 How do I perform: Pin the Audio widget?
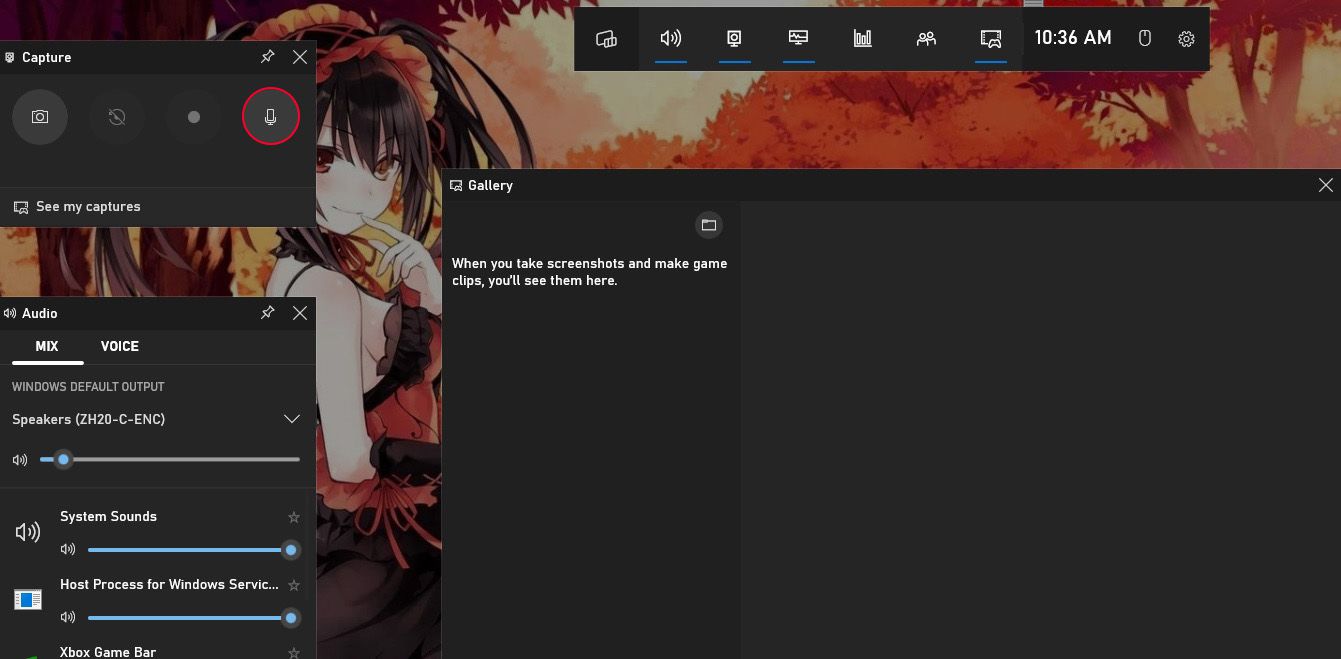(267, 313)
